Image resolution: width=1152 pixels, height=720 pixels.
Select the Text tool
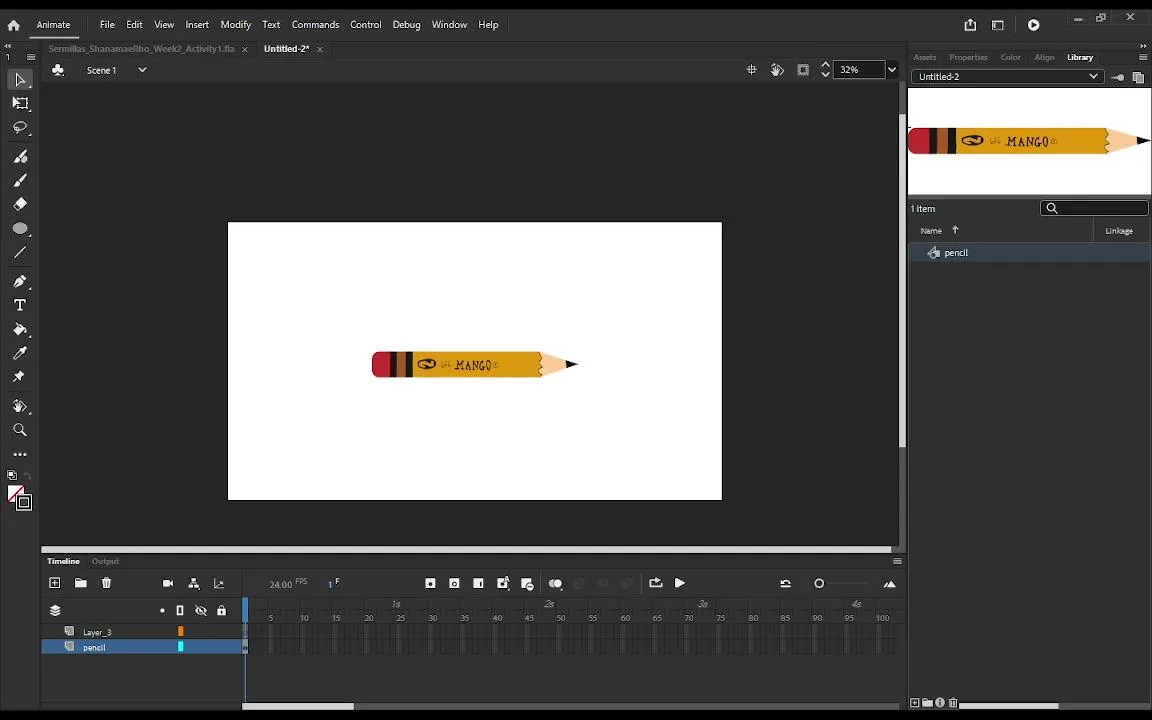pyautogui.click(x=20, y=305)
